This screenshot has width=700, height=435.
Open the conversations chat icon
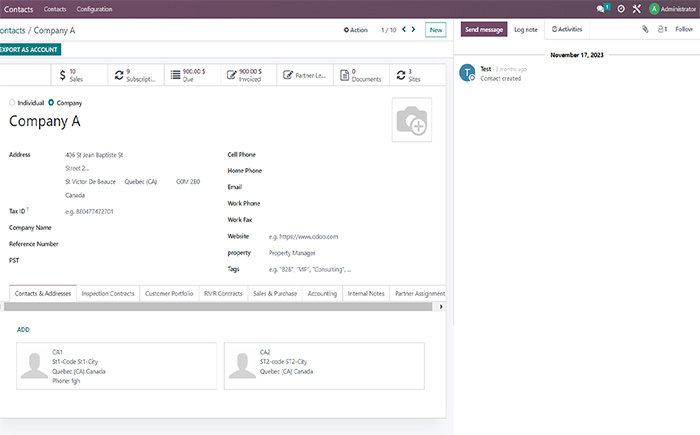point(602,8)
